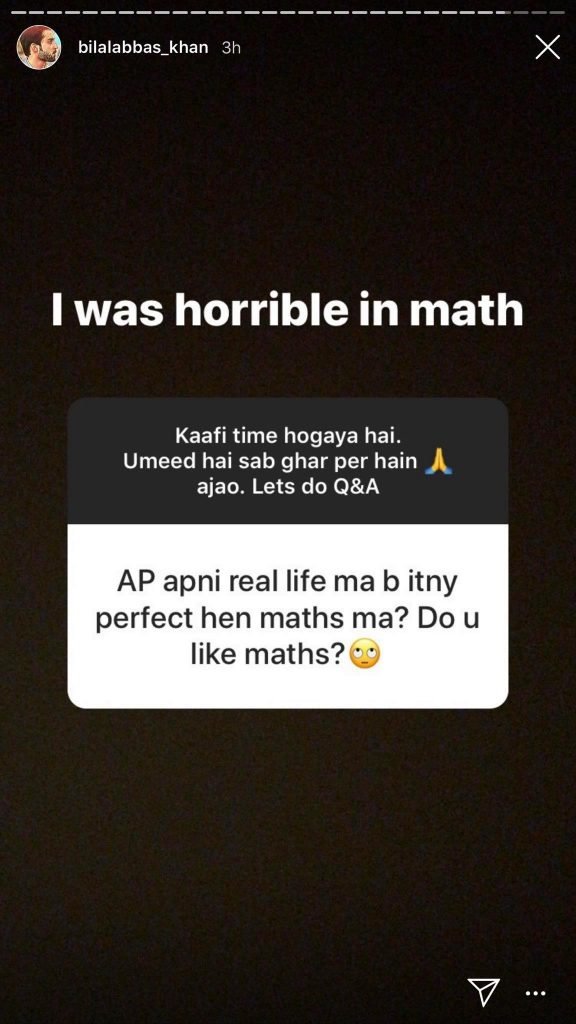Click "like maths?" in the response
Viewport: 576px width, 1024px height.
pyautogui.click(x=268, y=654)
